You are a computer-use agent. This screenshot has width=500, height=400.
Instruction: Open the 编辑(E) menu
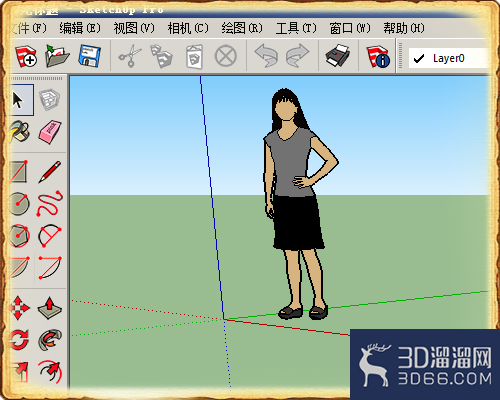pos(80,28)
